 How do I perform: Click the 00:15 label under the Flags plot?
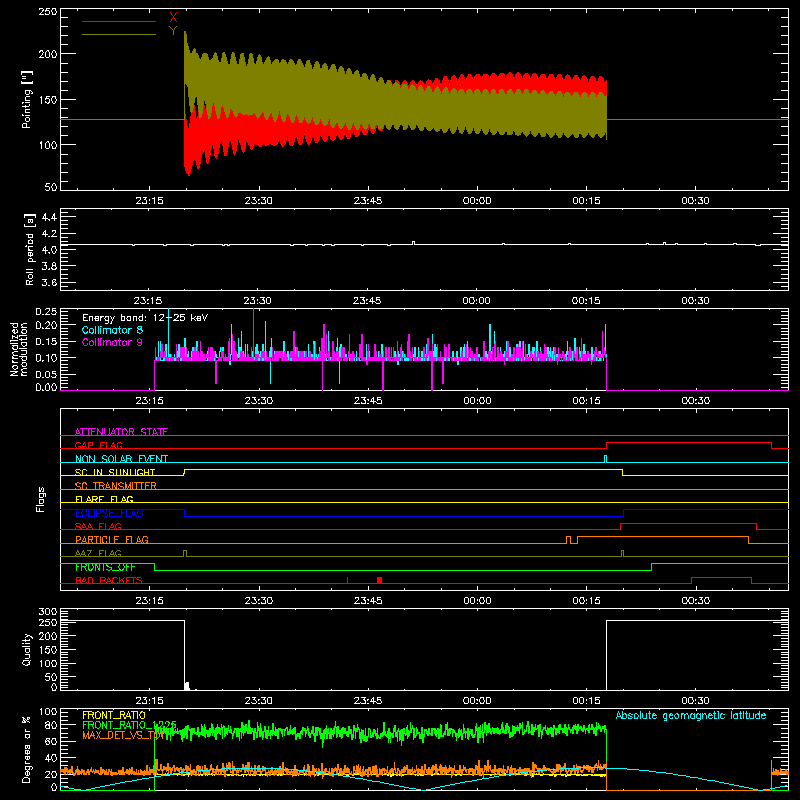click(586, 601)
